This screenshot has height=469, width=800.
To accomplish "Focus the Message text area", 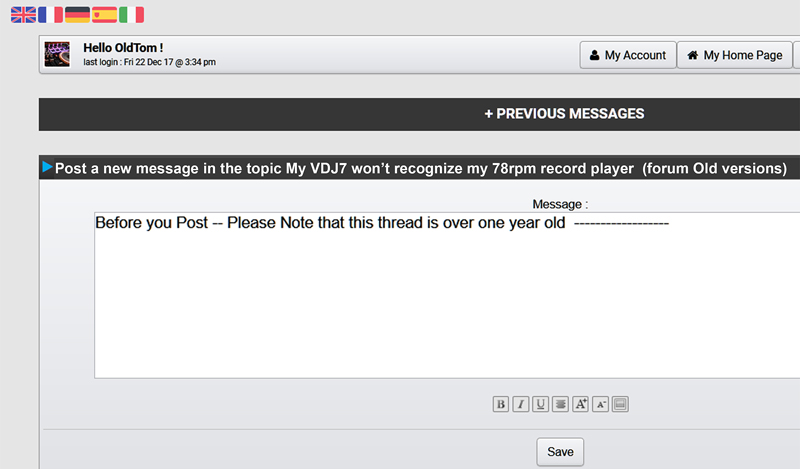I will [447, 295].
